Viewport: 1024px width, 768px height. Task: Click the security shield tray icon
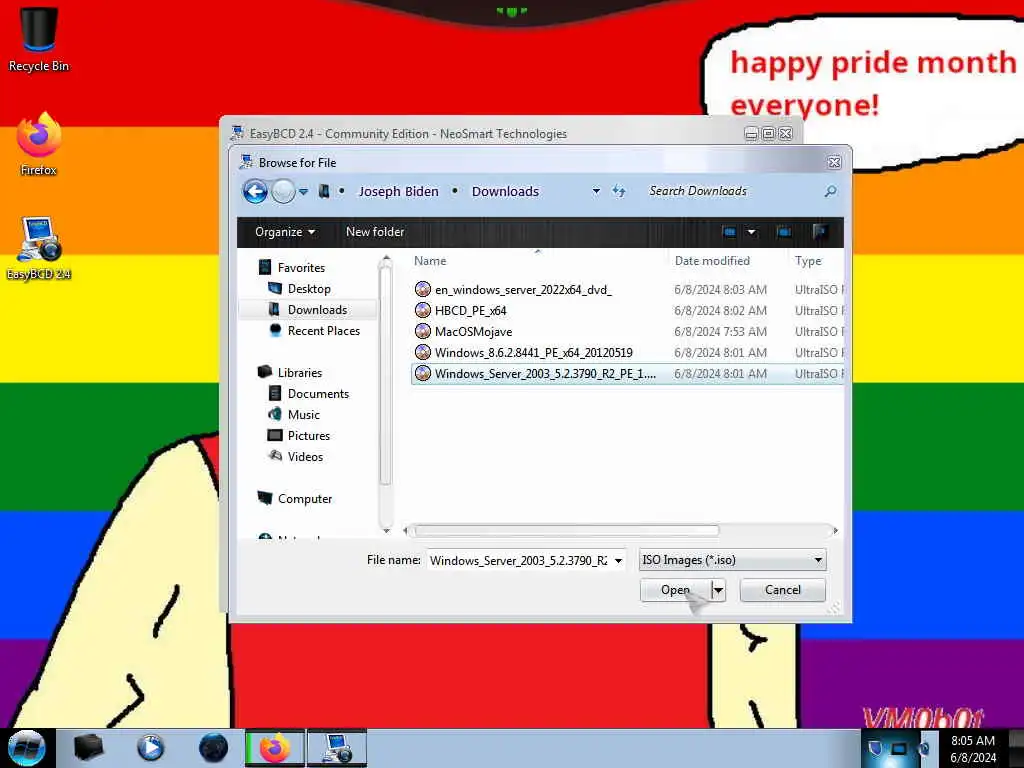[876, 748]
